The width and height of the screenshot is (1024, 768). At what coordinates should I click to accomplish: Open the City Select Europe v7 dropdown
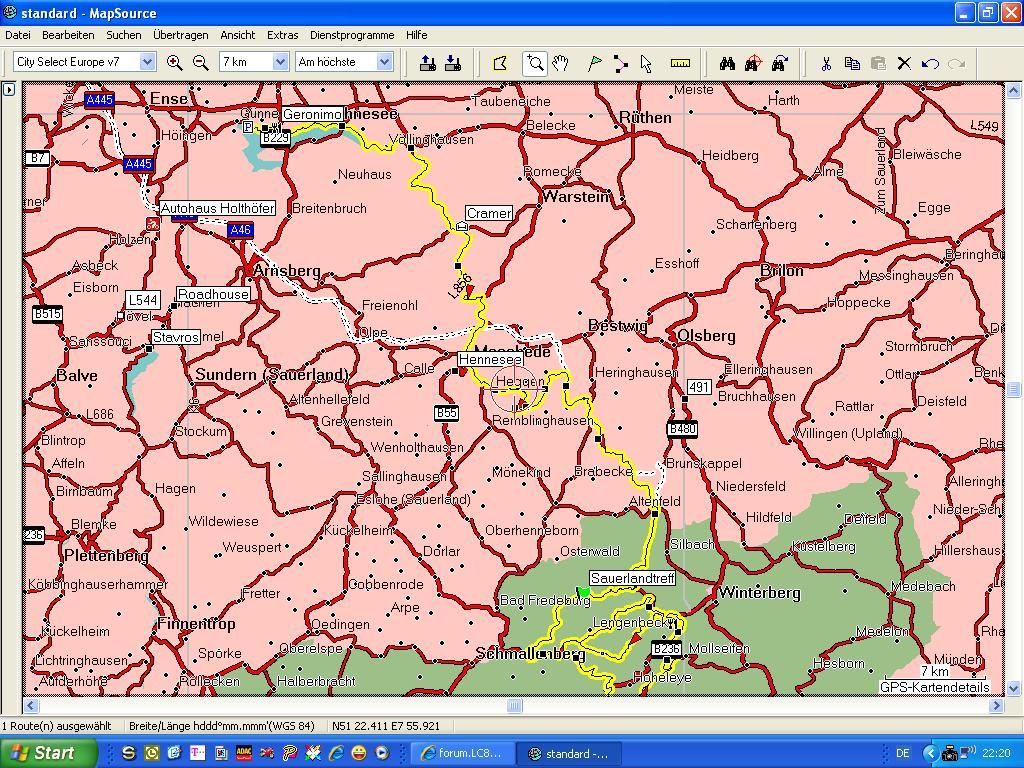147,62
